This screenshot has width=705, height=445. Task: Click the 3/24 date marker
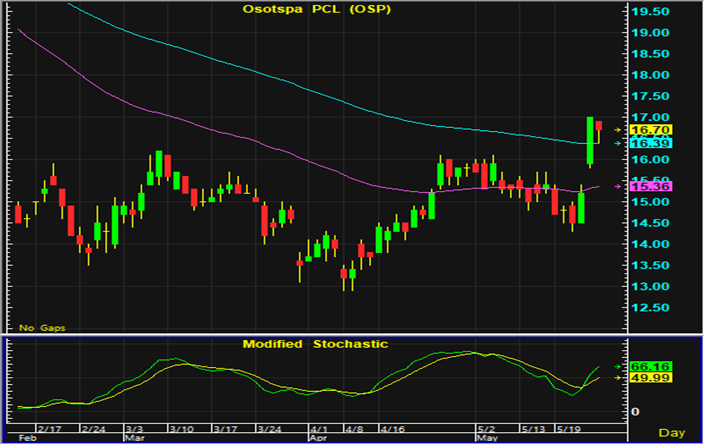click(270, 429)
